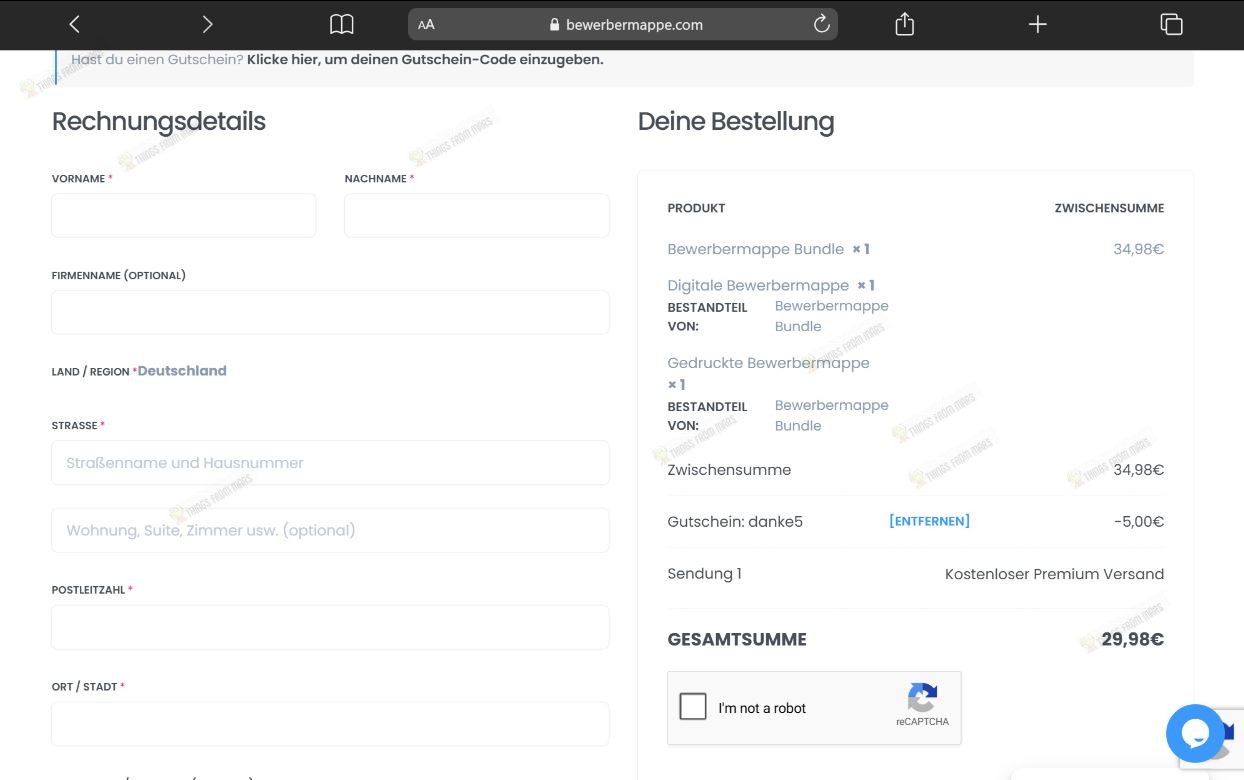Open the blue chat bubble widget
This screenshot has height=780, width=1244.
(1195, 734)
